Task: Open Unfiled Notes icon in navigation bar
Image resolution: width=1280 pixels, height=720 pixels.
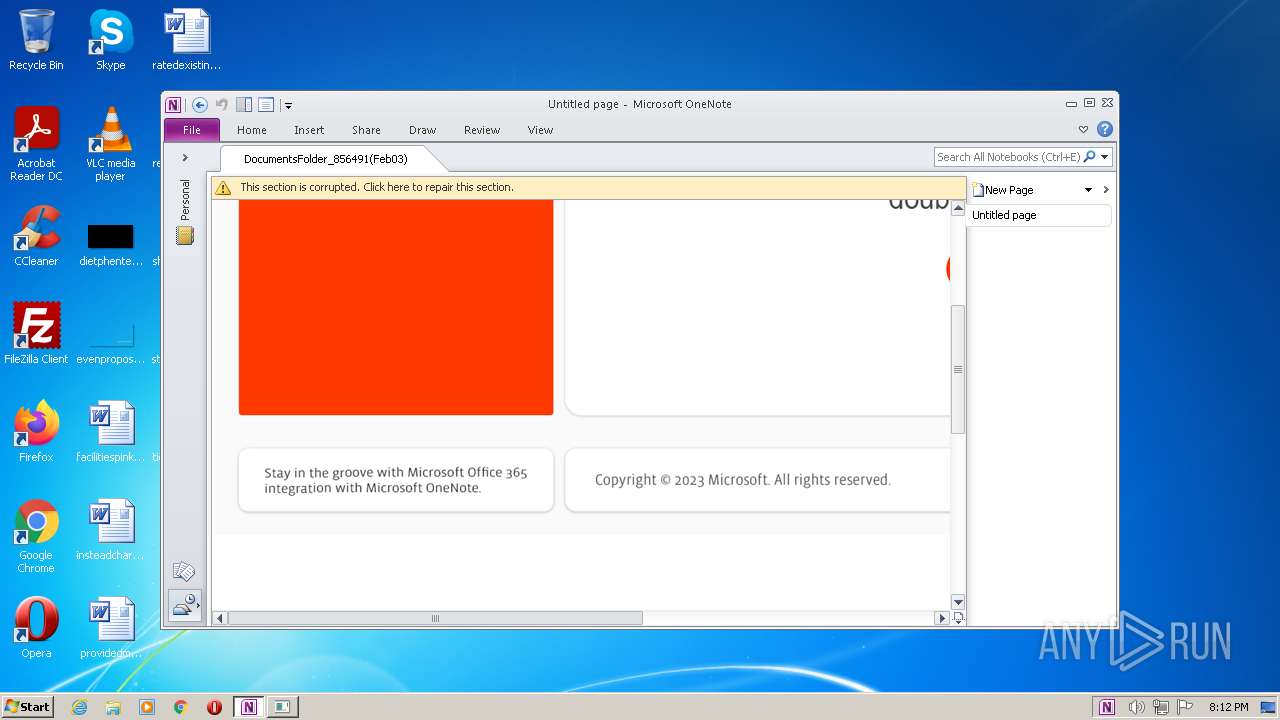Action: click(184, 571)
